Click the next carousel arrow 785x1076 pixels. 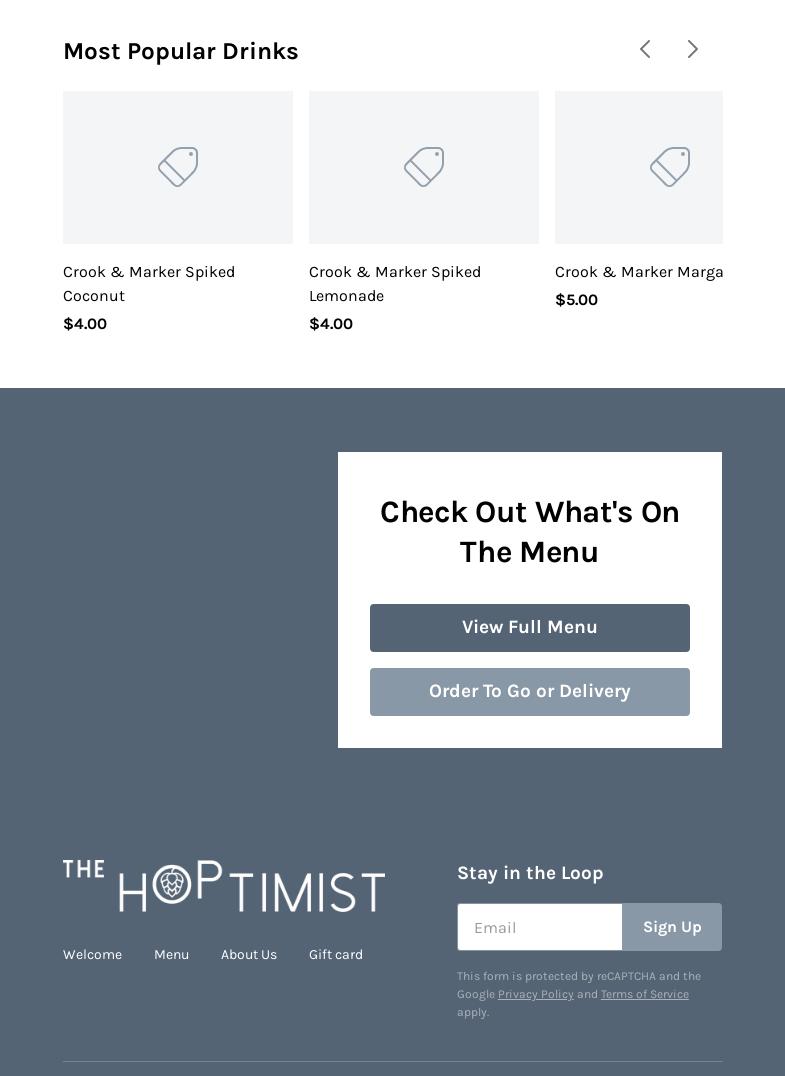point(693,49)
